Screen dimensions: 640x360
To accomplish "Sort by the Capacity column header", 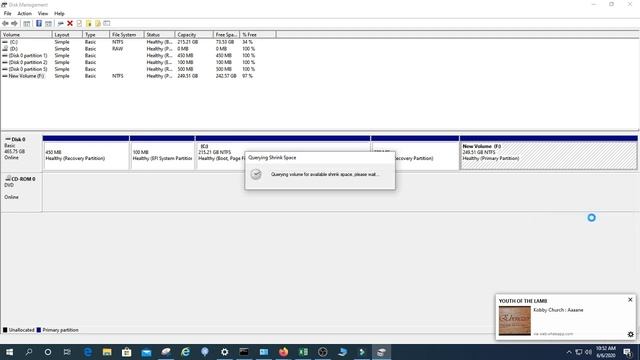I will click(x=194, y=35).
